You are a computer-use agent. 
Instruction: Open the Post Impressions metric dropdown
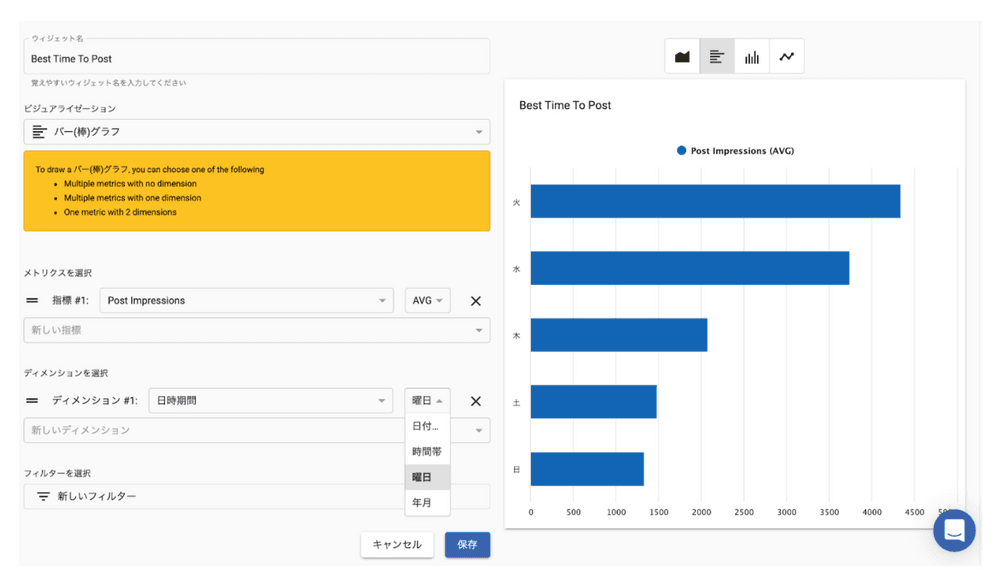click(x=246, y=301)
